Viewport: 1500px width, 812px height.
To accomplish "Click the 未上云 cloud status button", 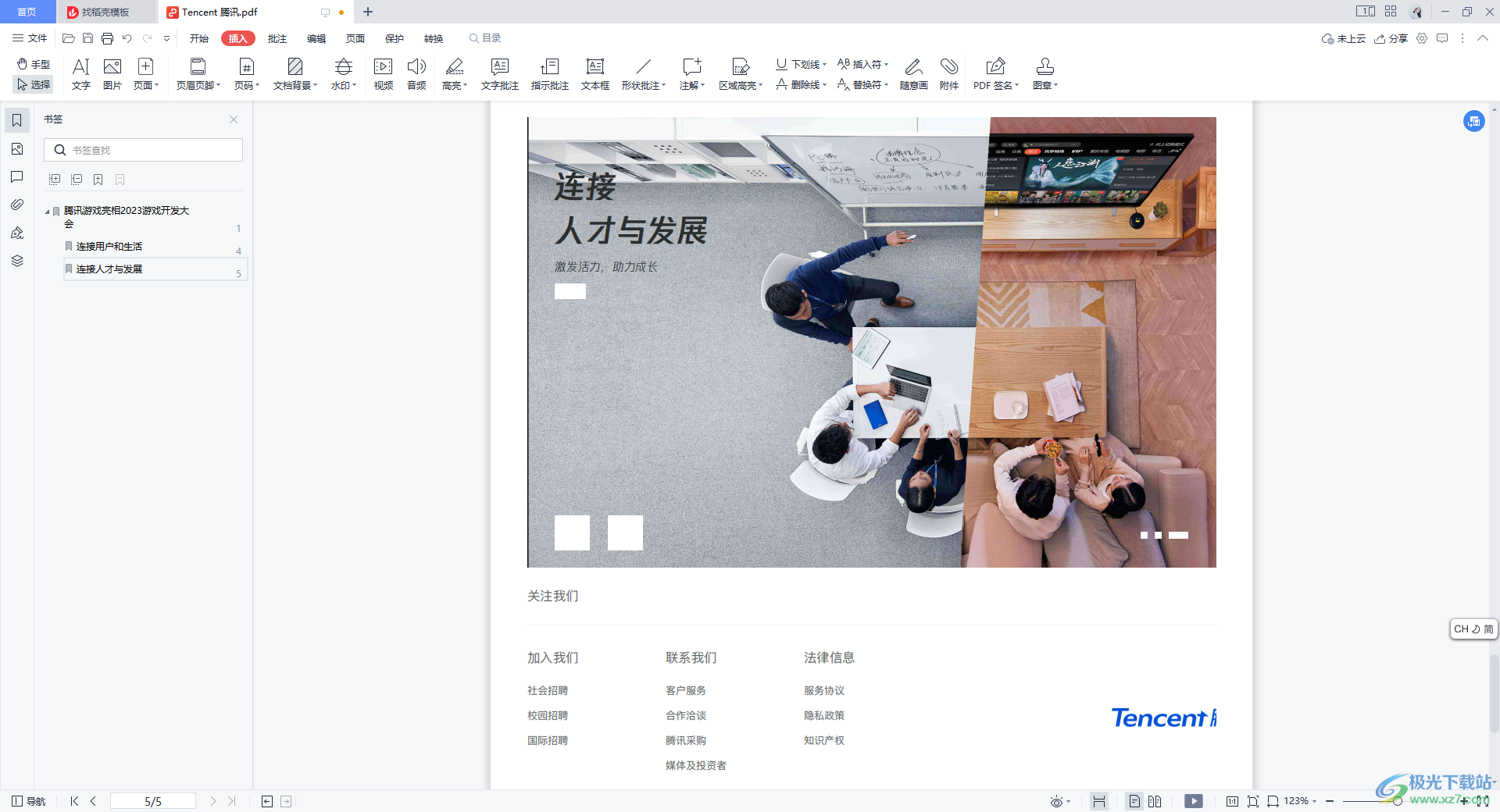I will tap(1343, 38).
